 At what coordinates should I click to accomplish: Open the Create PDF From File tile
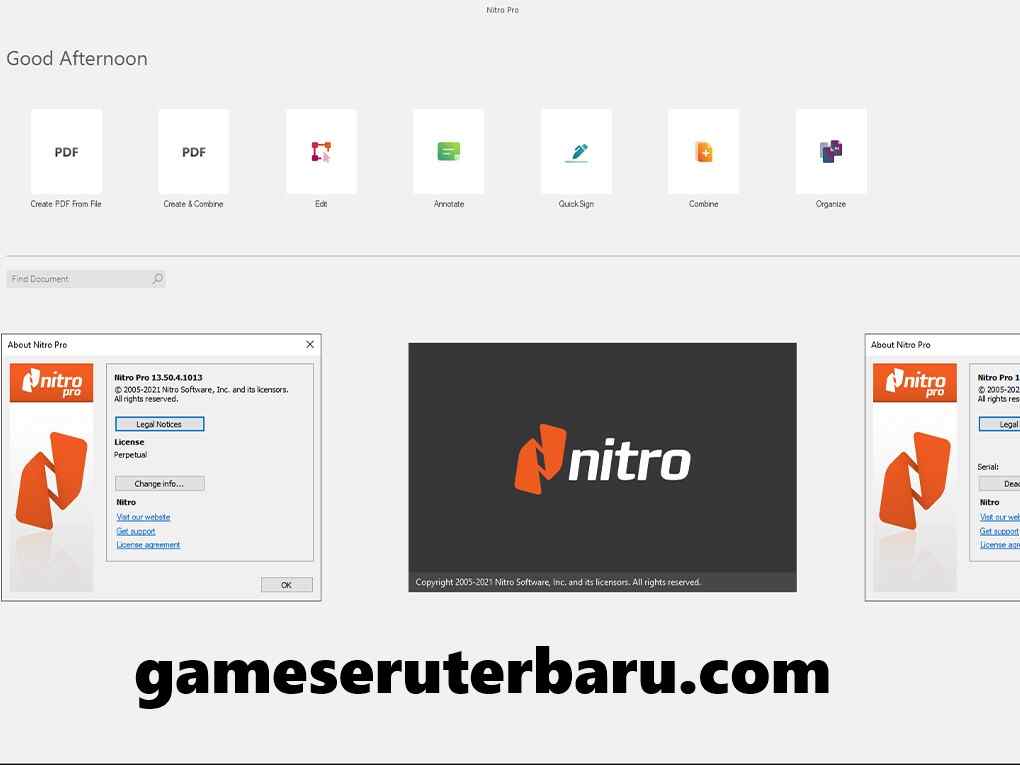pyautogui.click(x=66, y=152)
